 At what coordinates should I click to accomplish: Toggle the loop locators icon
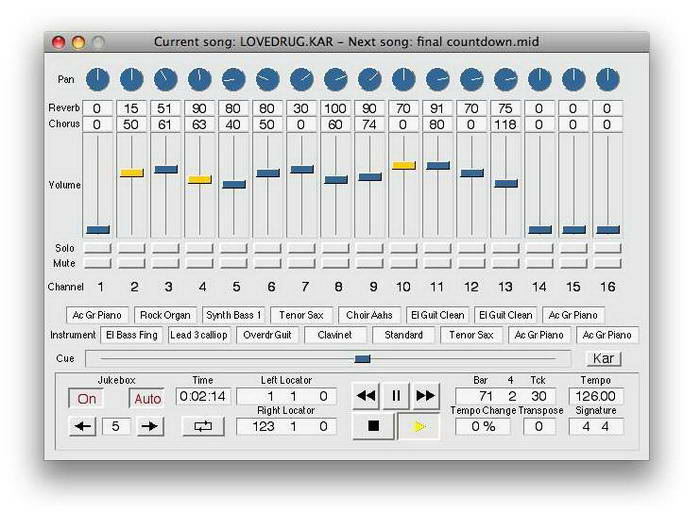203,426
